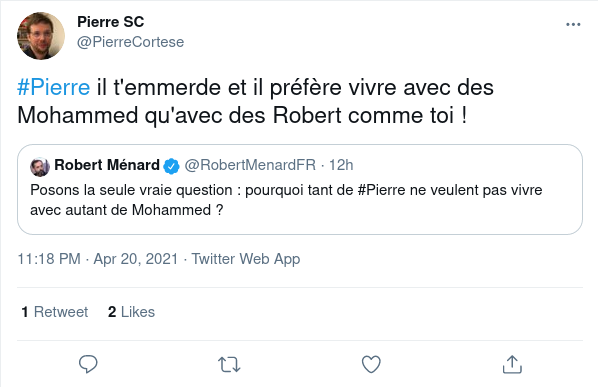
Task: Like the tweet with the heart icon
Action: (371, 364)
